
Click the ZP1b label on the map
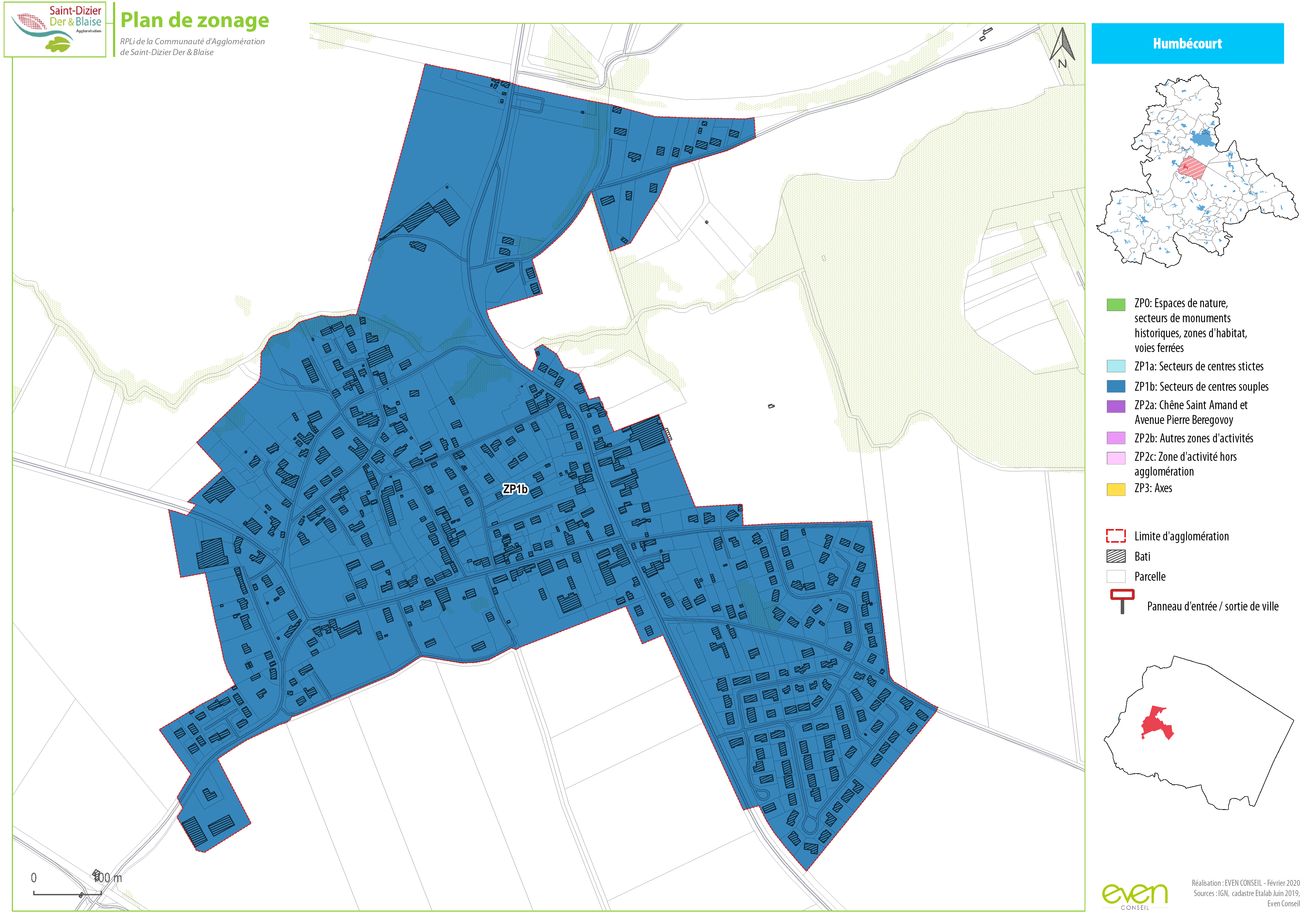pyautogui.click(x=515, y=489)
